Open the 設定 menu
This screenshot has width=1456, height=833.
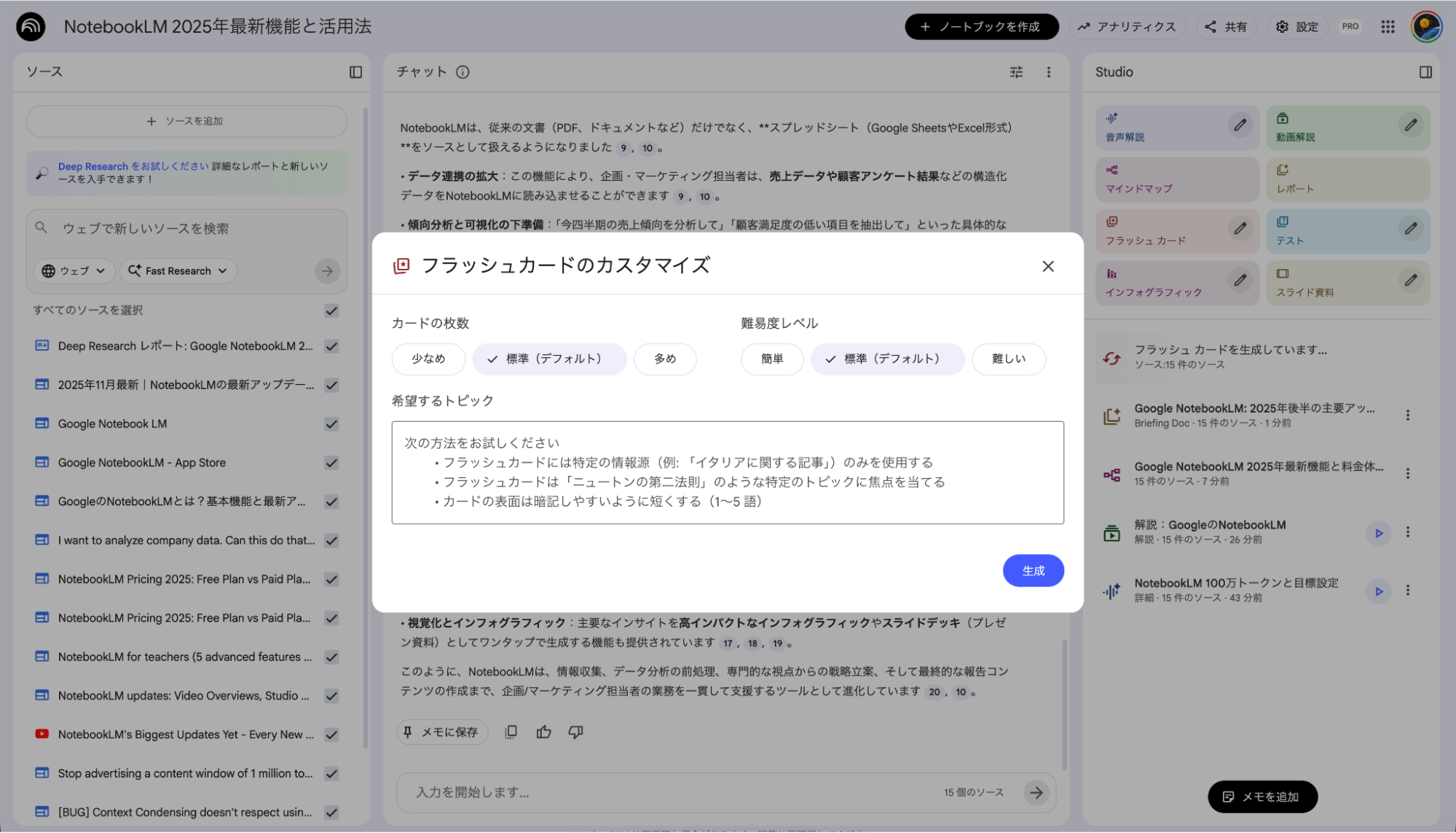click(x=1297, y=26)
